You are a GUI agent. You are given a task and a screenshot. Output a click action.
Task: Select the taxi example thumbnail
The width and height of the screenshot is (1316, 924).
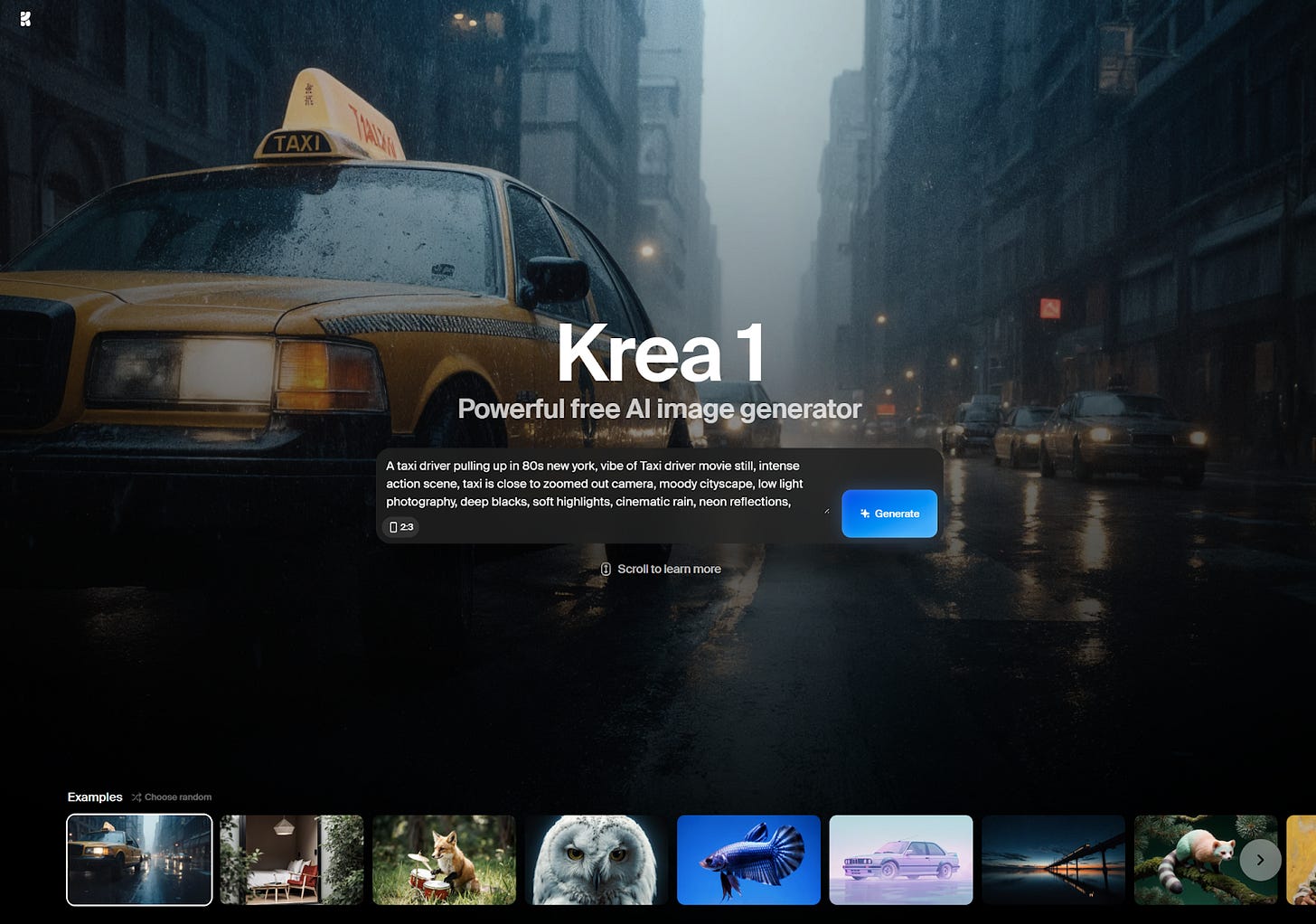(139, 860)
